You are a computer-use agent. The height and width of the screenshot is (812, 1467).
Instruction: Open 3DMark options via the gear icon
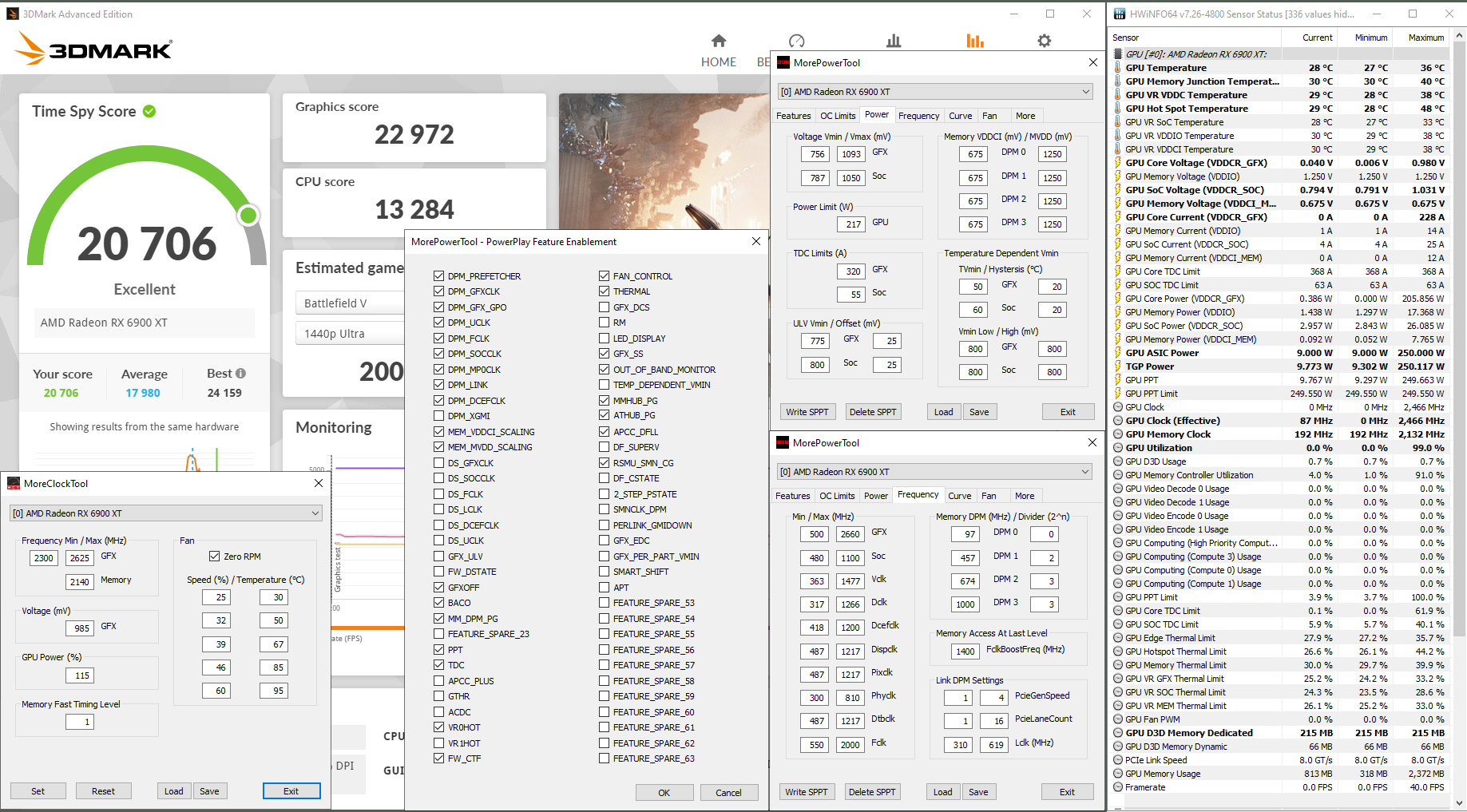coord(1044,41)
